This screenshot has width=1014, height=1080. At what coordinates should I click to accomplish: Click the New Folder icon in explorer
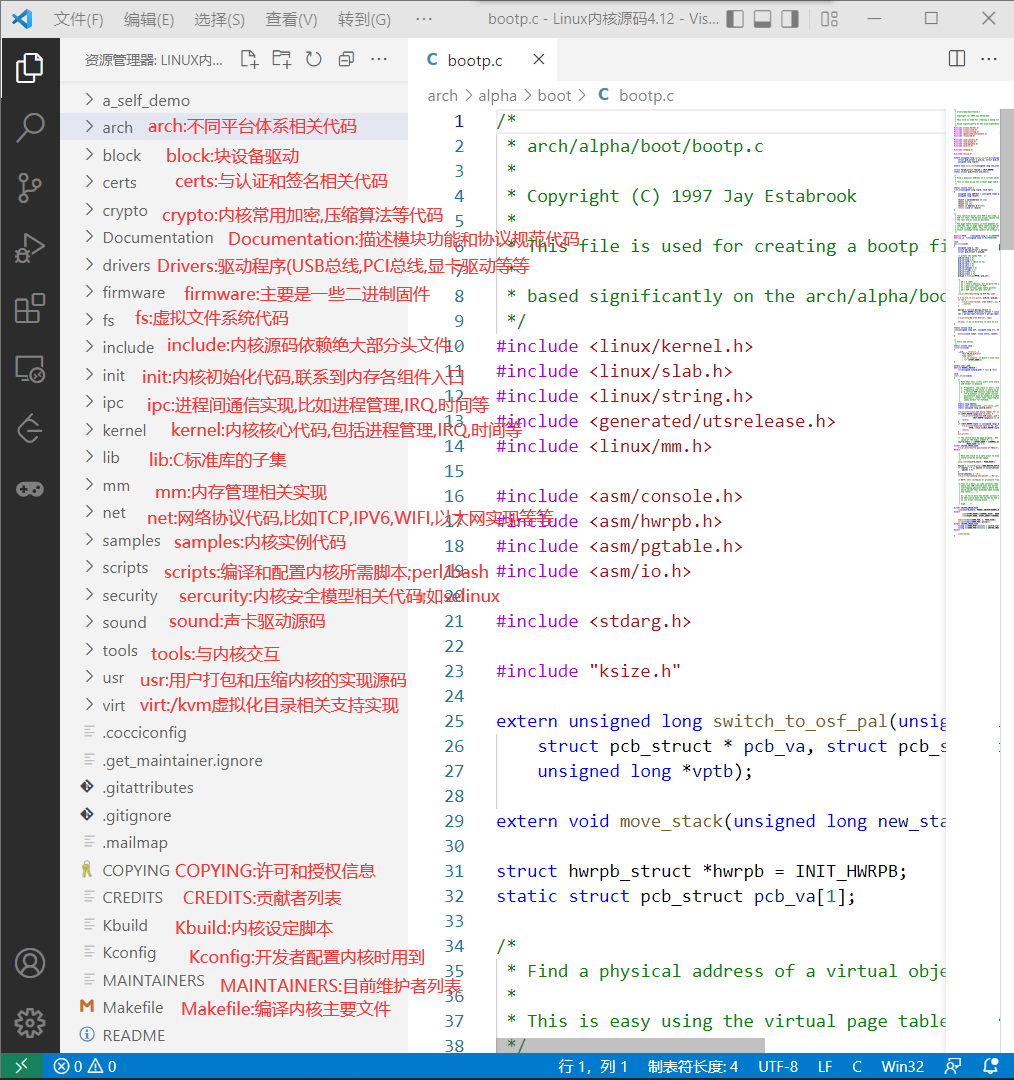(x=281, y=59)
